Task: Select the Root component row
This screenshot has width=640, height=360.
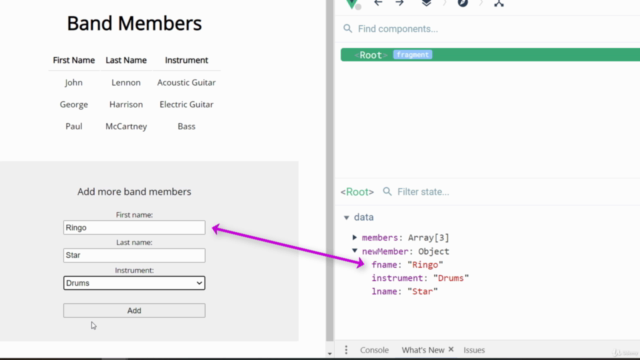Action: pos(490,55)
